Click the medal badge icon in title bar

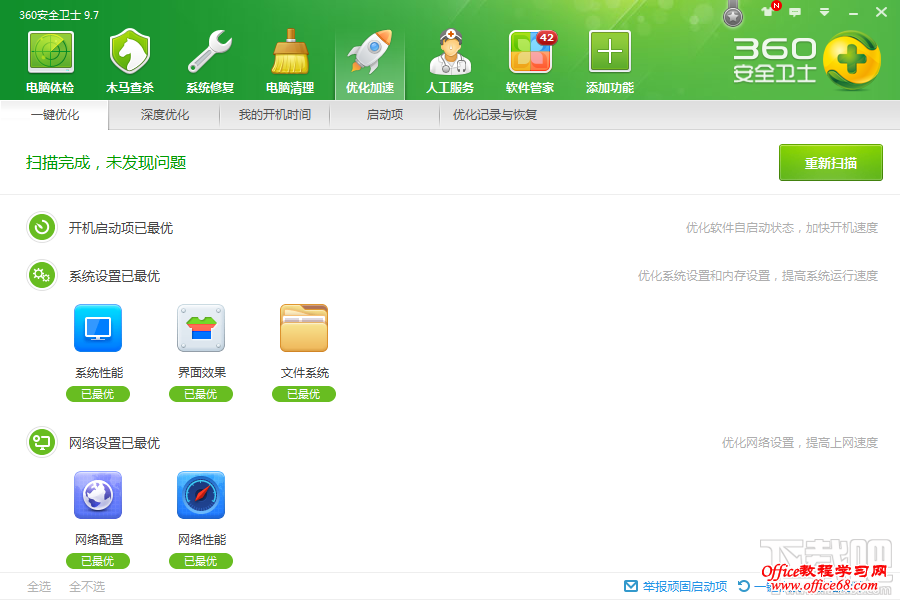coord(733,16)
